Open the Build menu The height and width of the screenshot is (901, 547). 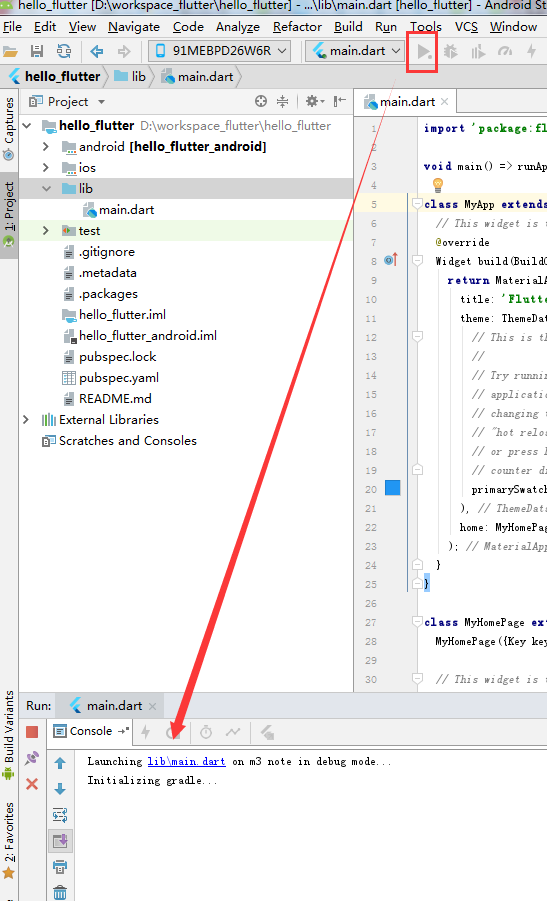pyautogui.click(x=348, y=27)
